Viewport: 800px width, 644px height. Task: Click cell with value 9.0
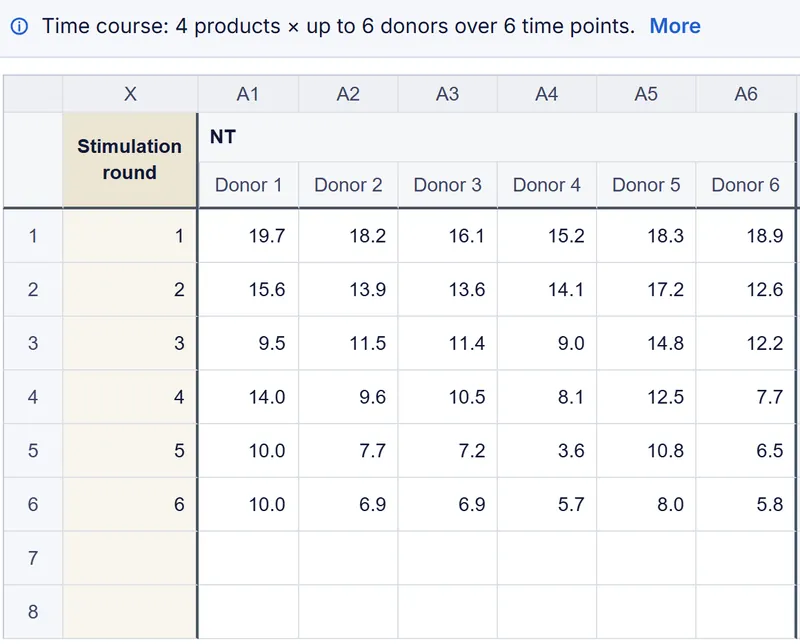point(546,343)
